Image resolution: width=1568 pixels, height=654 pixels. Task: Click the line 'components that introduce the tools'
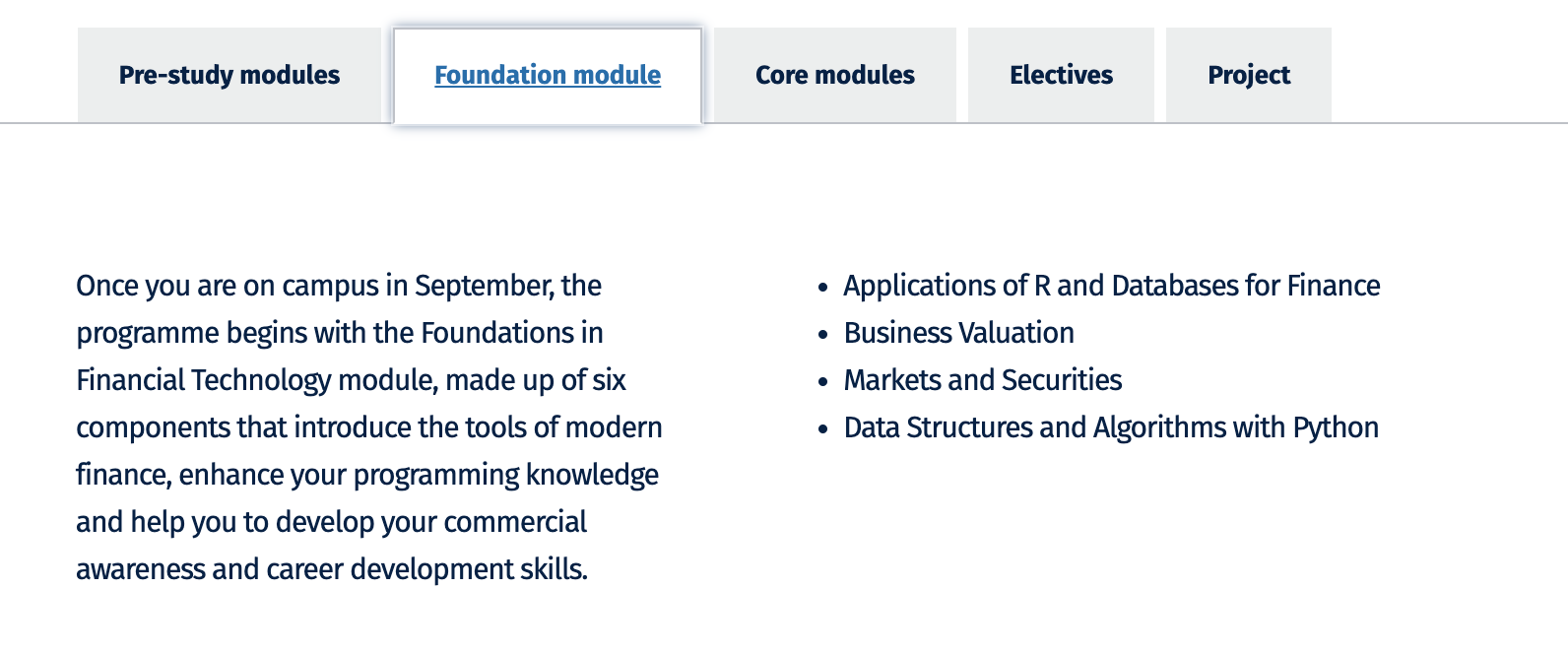[369, 427]
